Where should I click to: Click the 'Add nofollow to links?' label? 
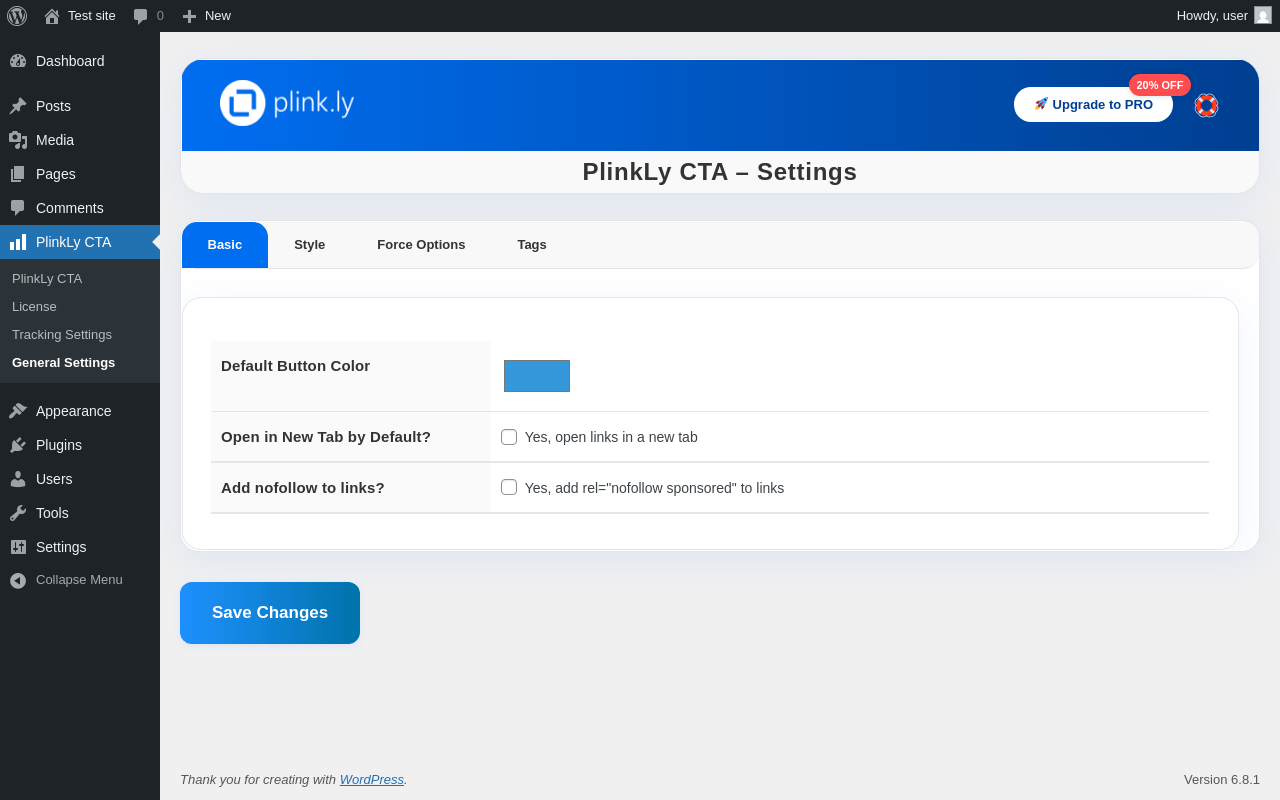point(303,488)
